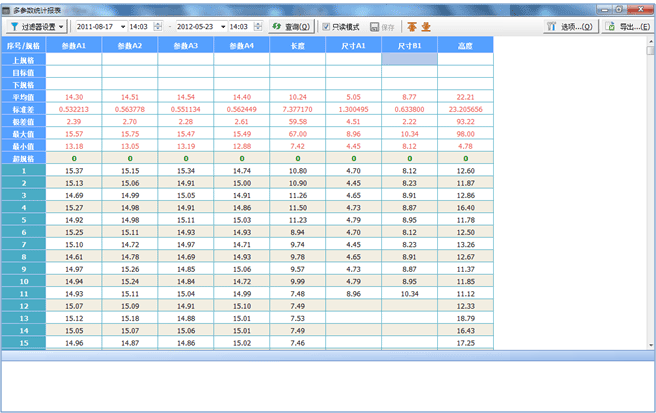Open the 过滤器设置 filter settings dropdown

pyautogui.click(x=38, y=26)
